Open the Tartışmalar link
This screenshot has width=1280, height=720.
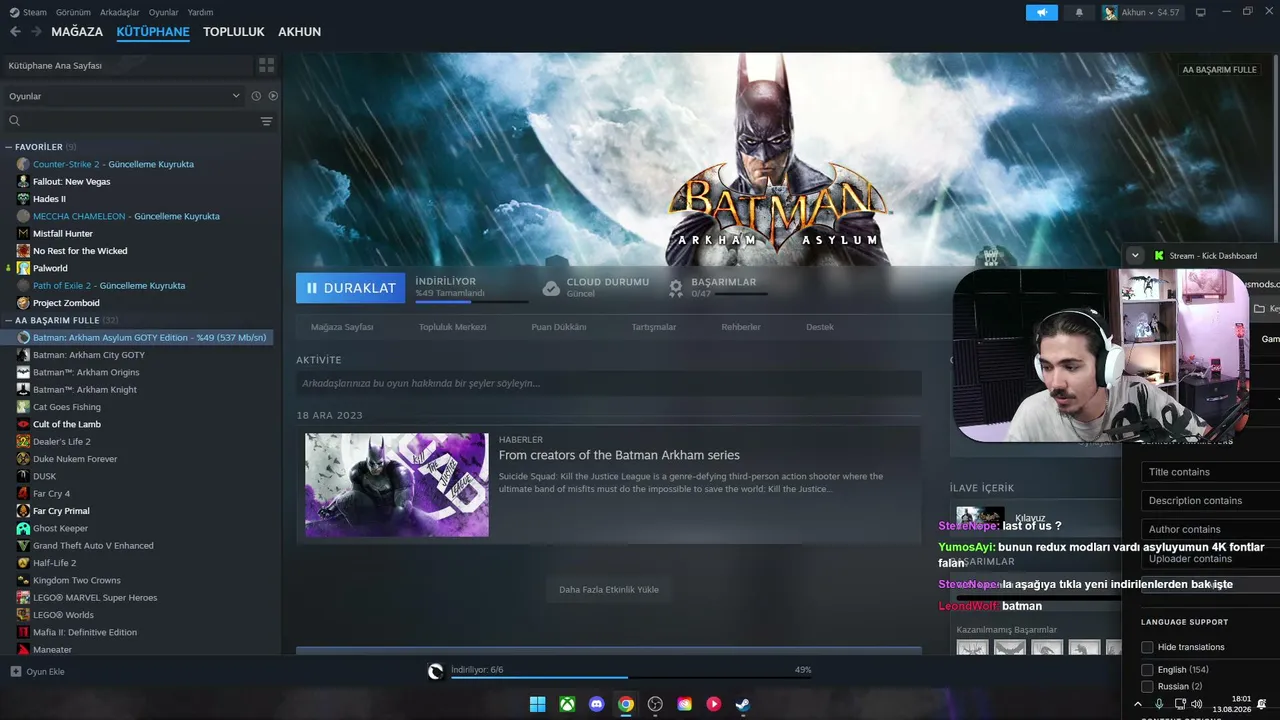coord(654,327)
